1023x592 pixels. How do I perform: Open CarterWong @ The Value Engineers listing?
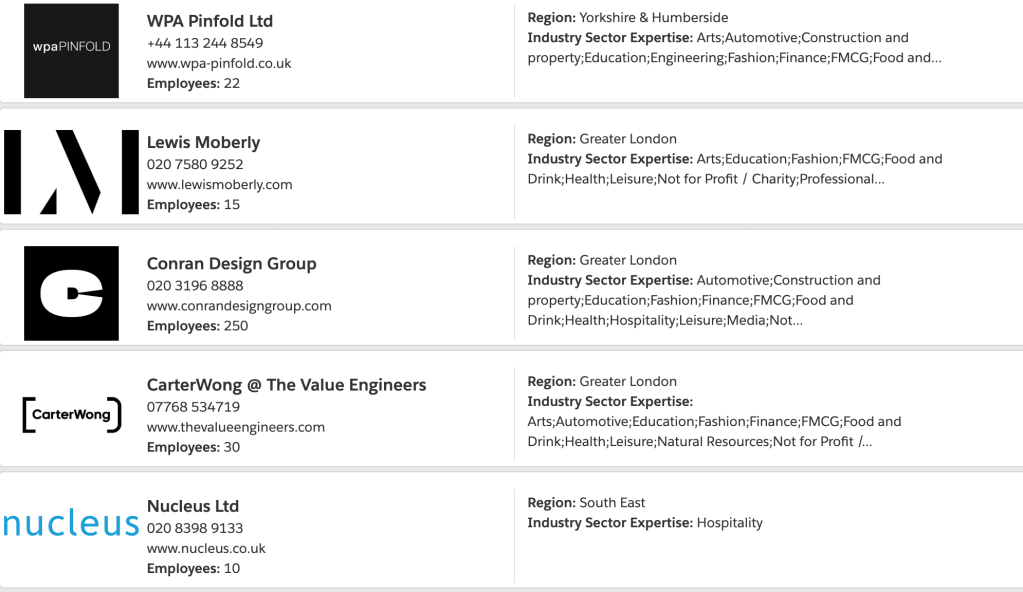(x=286, y=385)
